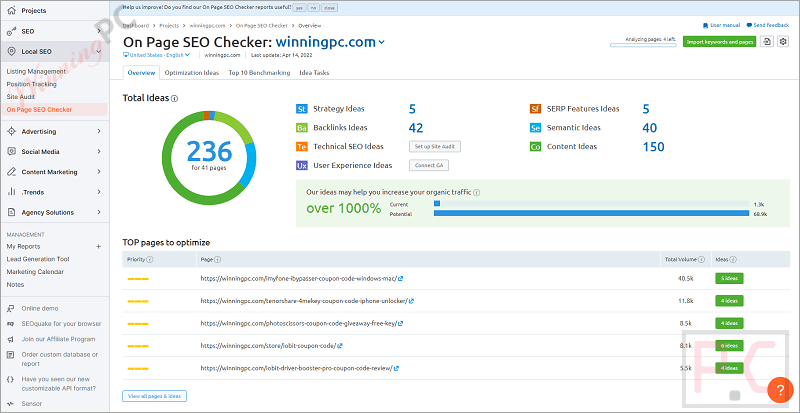Select Listing Management in sidebar
This screenshot has height=413, width=800.
click(x=36, y=71)
